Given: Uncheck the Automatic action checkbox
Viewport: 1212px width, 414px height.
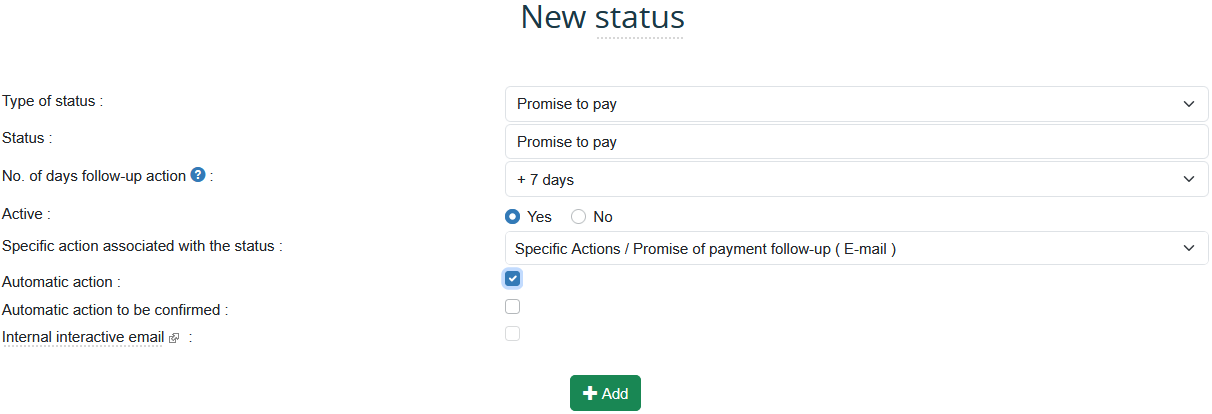Looking at the screenshot, I should coord(513,278).
